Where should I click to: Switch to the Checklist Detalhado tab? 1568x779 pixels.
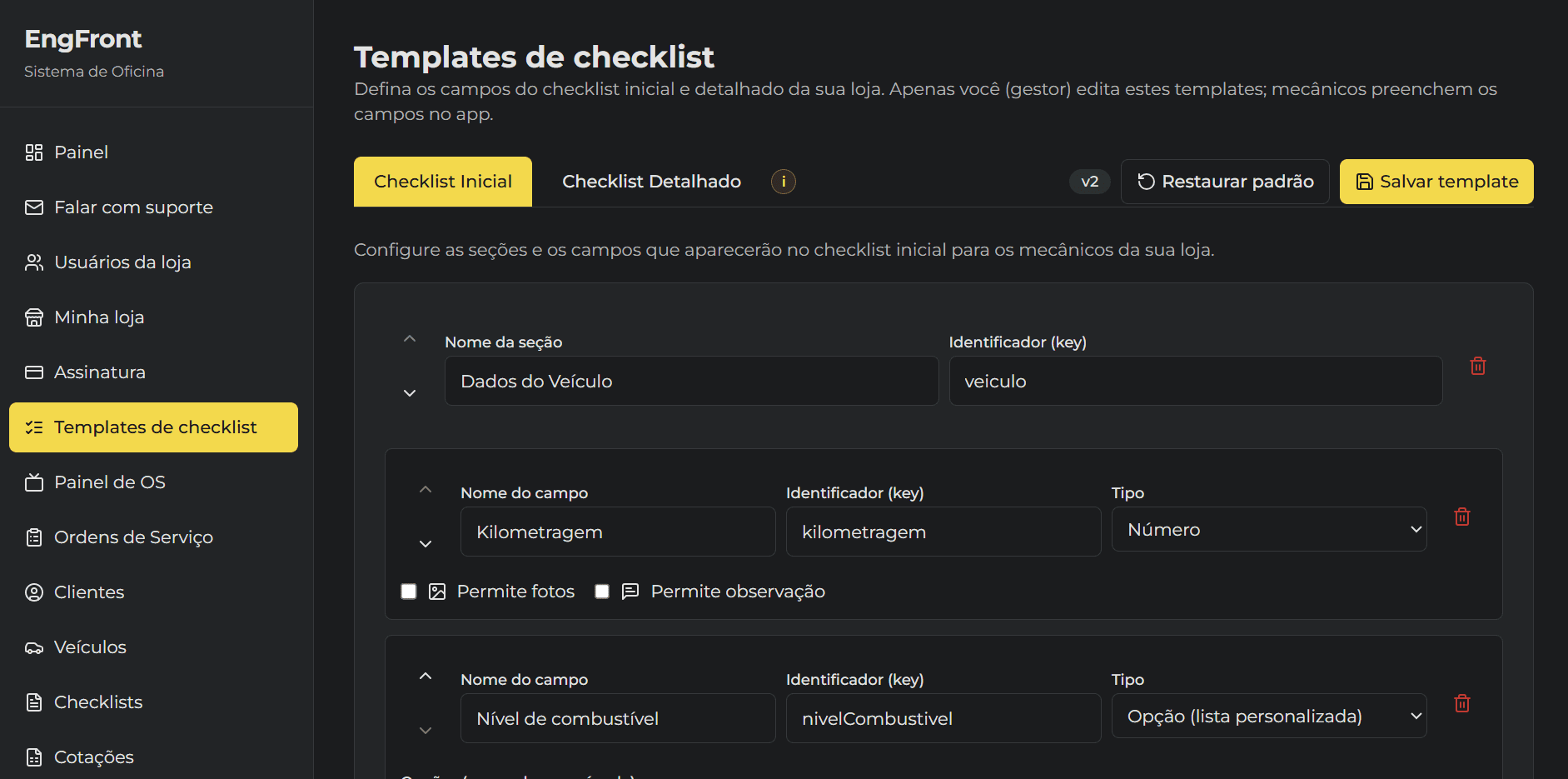tap(651, 181)
